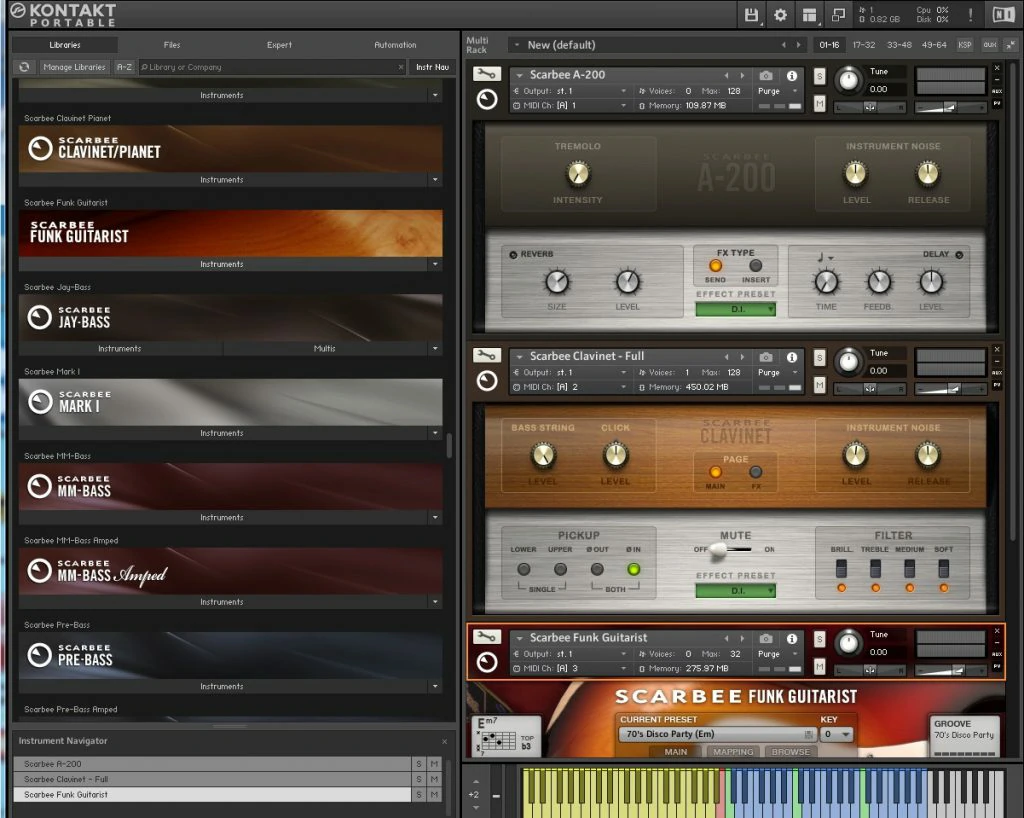The width and height of the screenshot is (1024, 818).
Task: Open the options gear icon
Action: [780, 14]
